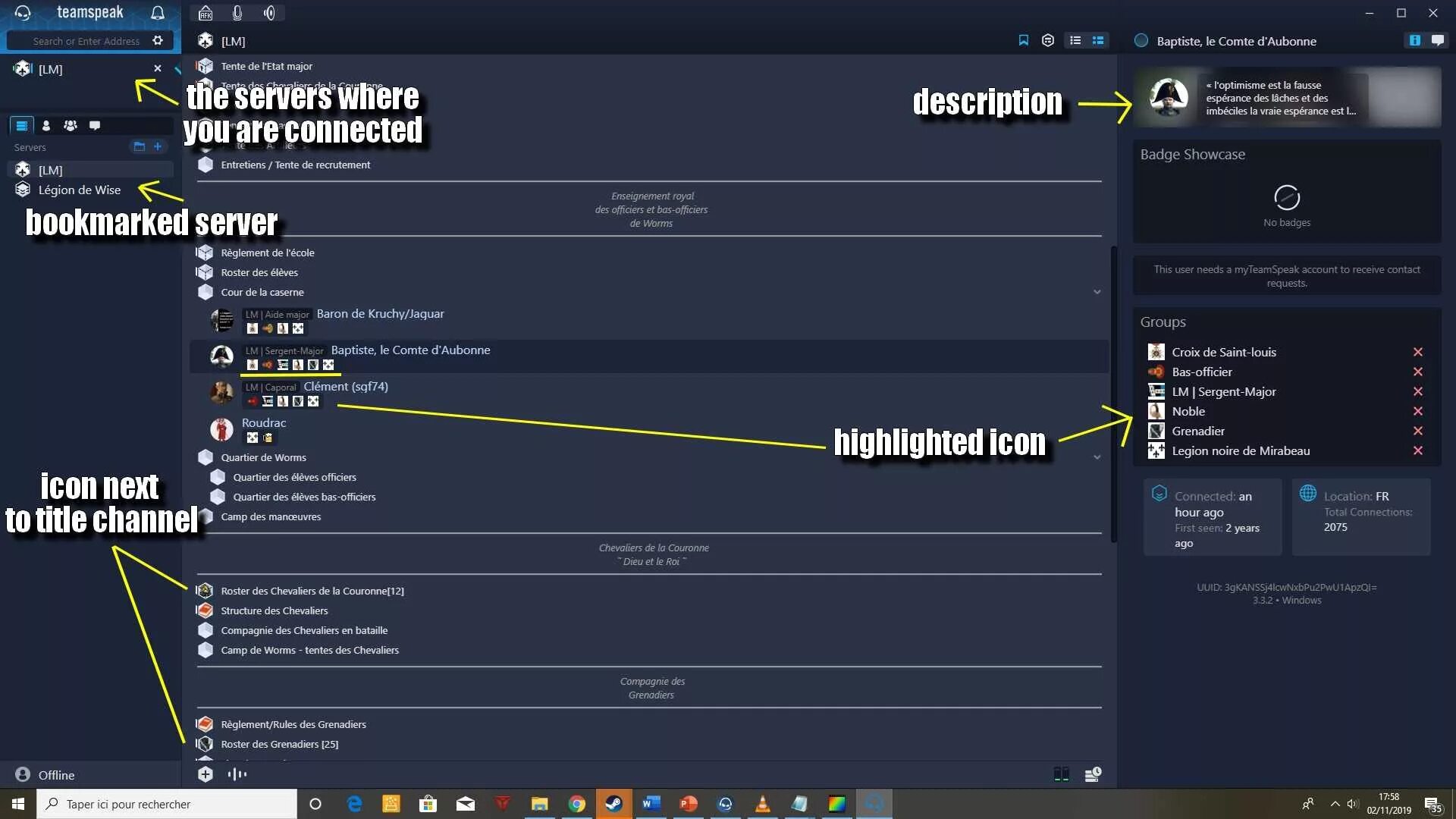The width and height of the screenshot is (1456, 819).
Task: Remove the Noble group from user
Action: [x=1417, y=411]
